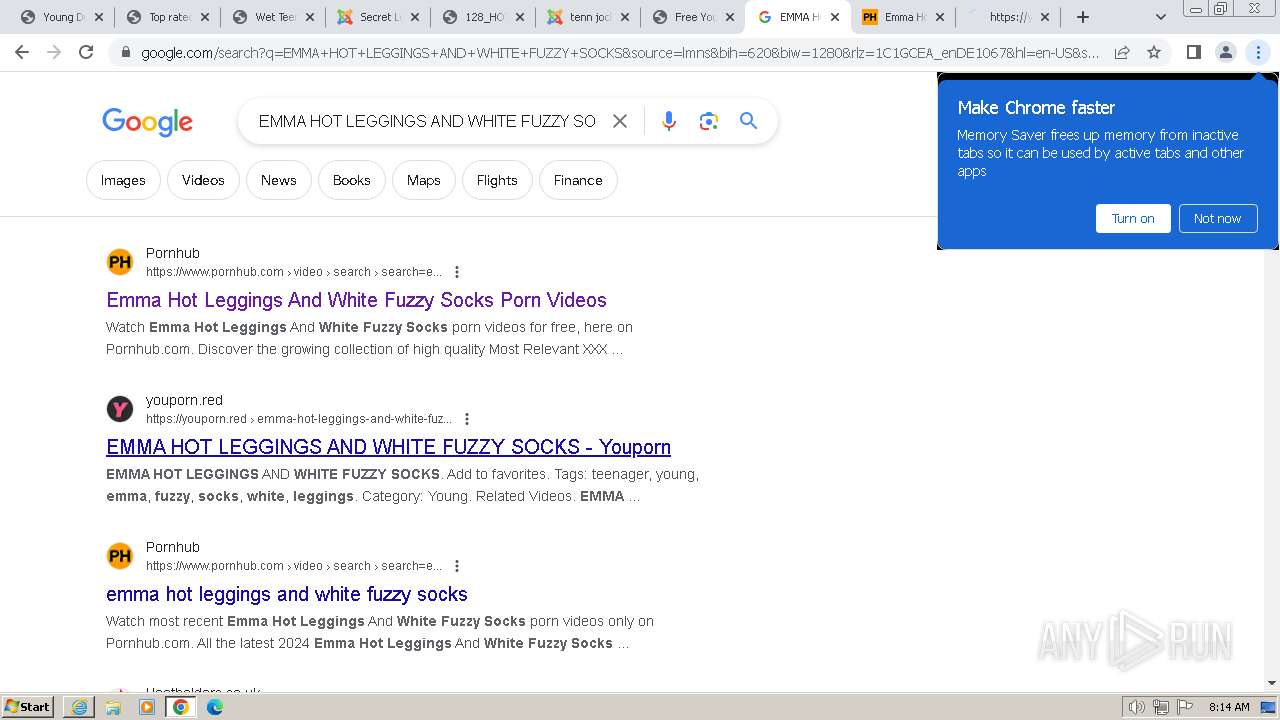The height and width of the screenshot is (720, 1280).
Task: Focus the Google search input field
Action: [427, 121]
